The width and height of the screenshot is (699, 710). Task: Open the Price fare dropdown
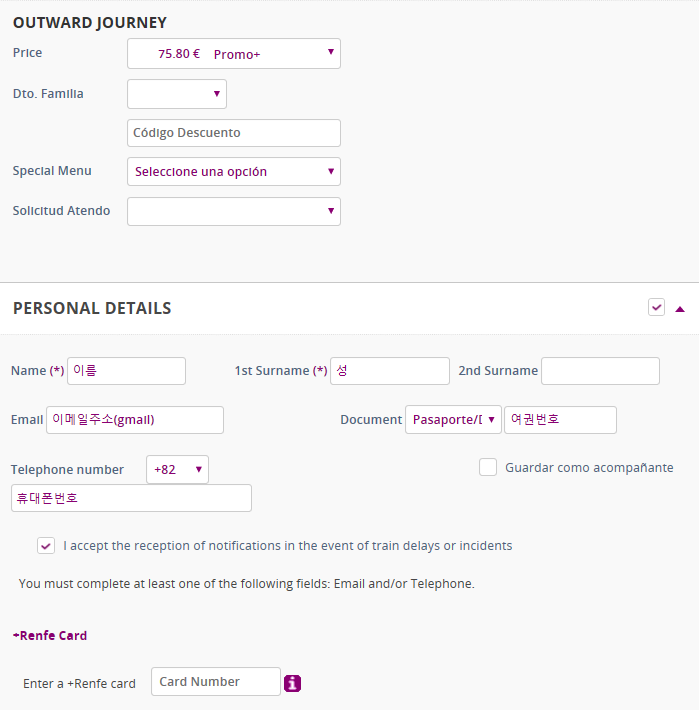pyautogui.click(x=234, y=54)
